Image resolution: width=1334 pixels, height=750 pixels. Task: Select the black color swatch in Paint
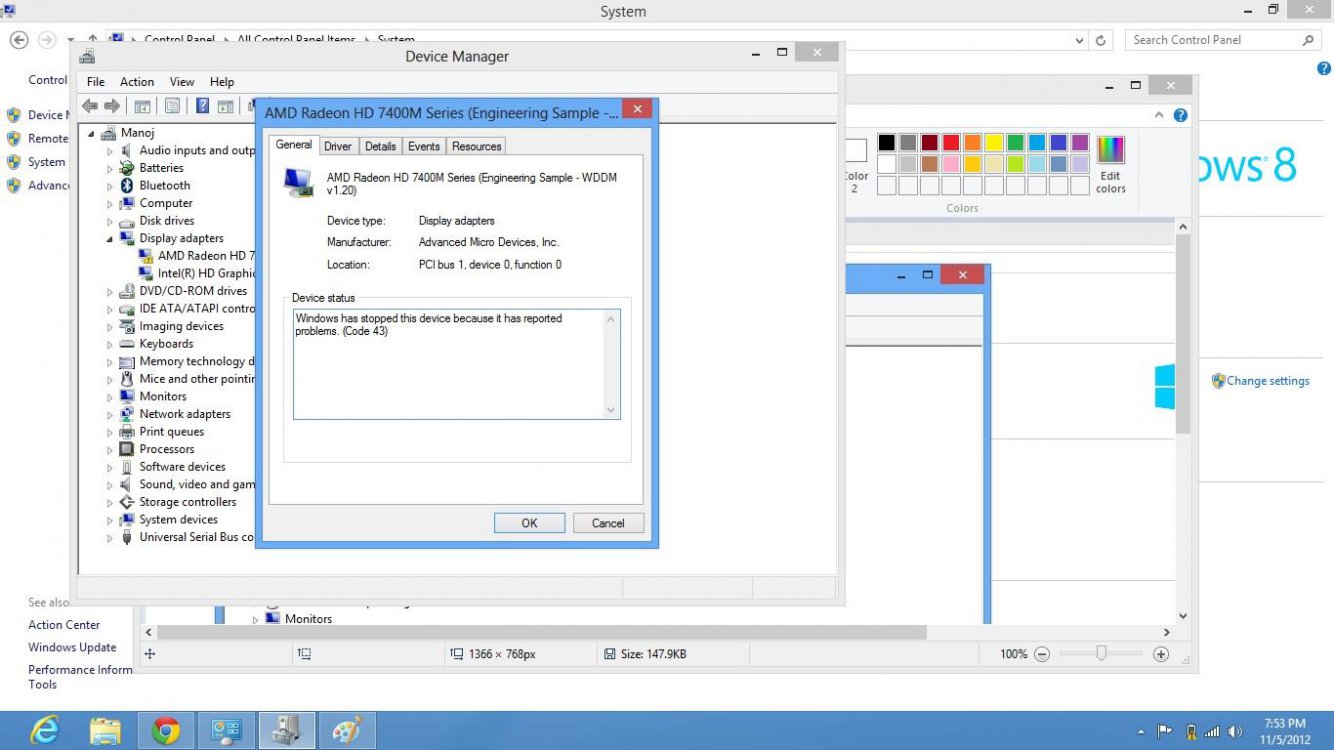pos(886,143)
